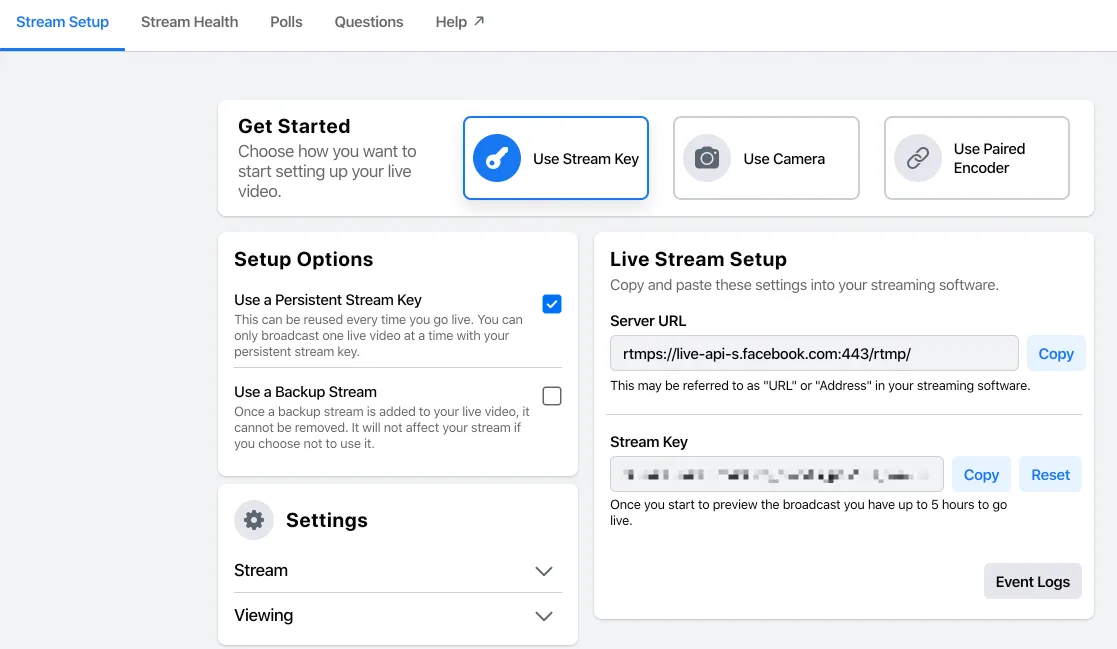Open the Stream settings row

point(398,571)
